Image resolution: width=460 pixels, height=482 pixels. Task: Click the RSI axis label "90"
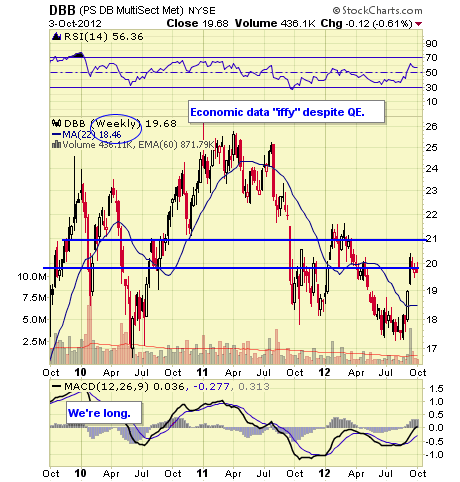(431, 43)
